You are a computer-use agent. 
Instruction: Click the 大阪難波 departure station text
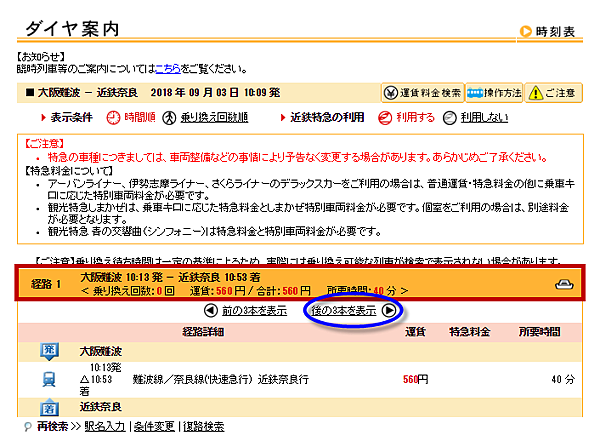click(101, 351)
